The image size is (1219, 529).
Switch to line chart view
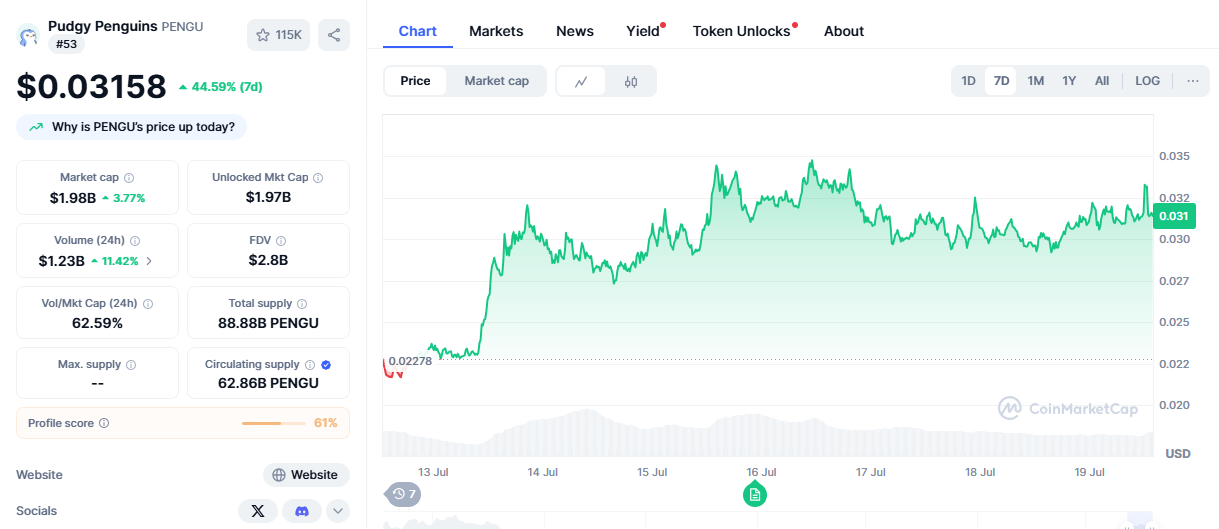(x=581, y=81)
